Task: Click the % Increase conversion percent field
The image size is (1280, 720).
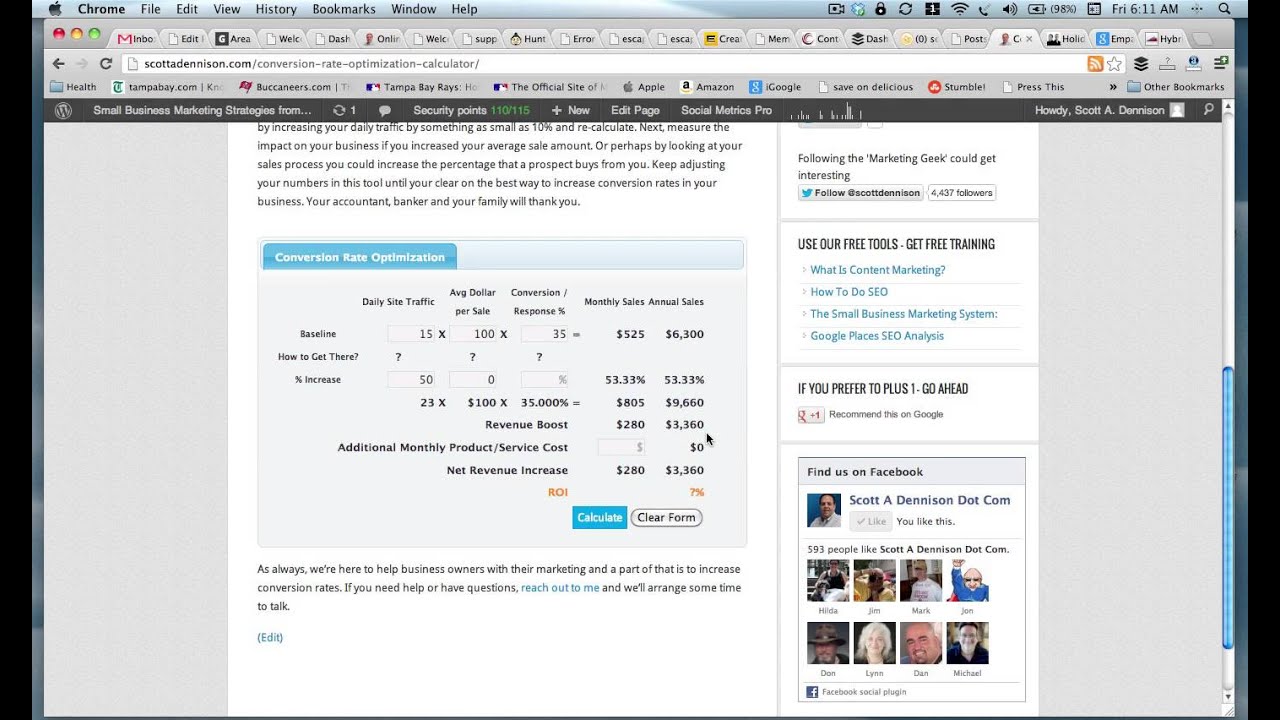Action: pyautogui.click(x=545, y=380)
